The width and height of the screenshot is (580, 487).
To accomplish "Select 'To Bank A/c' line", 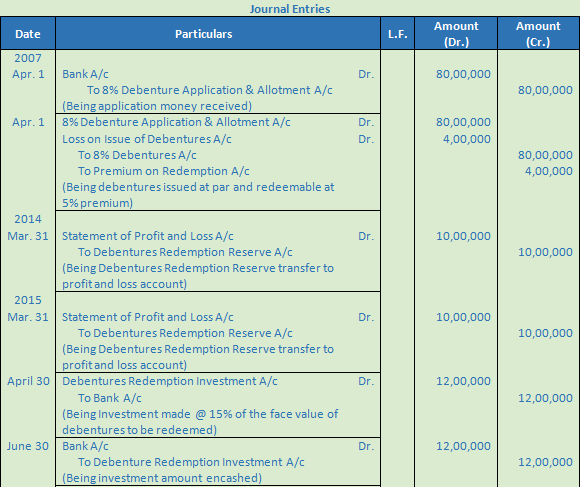I will coord(110,398).
